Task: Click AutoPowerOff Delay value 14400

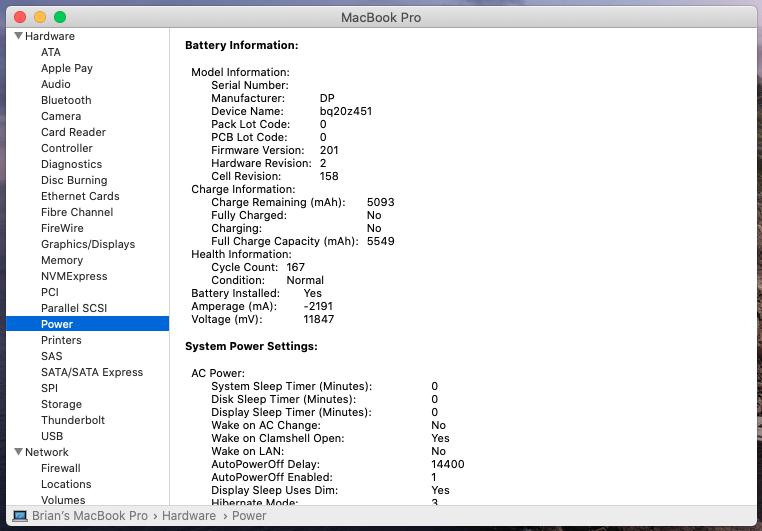Action: (x=448, y=464)
